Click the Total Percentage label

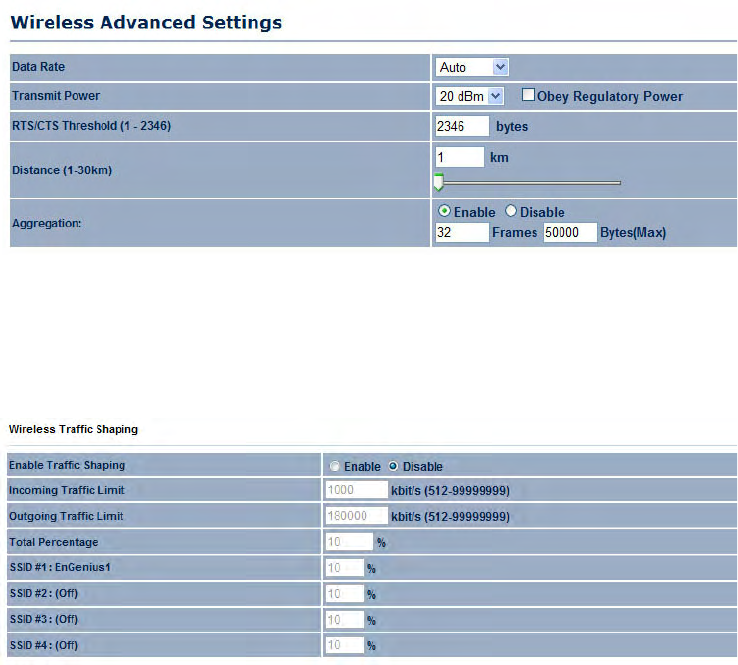coord(54,542)
